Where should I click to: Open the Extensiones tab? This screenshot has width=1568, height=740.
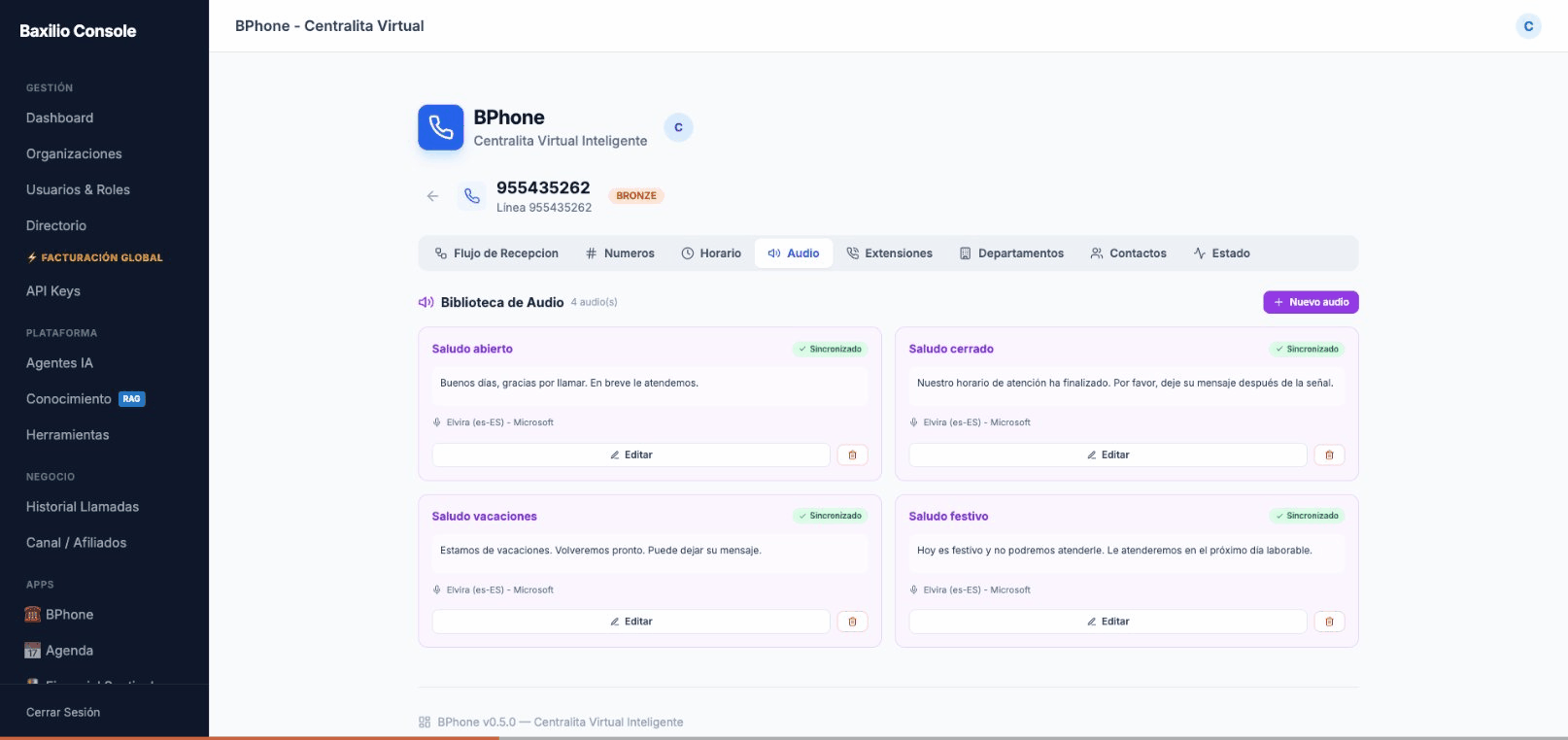tap(889, 253)
